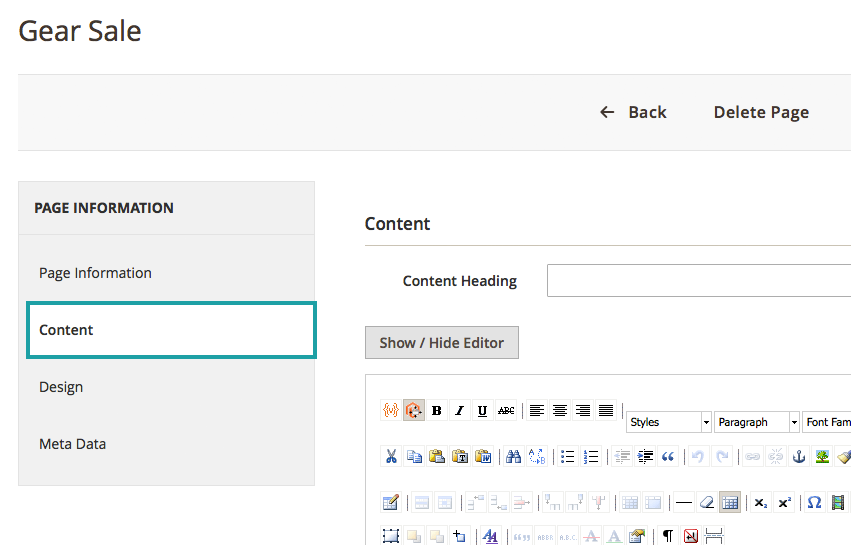Click the blockquote icon
The image size is (851, 545).
coord(668,456)
